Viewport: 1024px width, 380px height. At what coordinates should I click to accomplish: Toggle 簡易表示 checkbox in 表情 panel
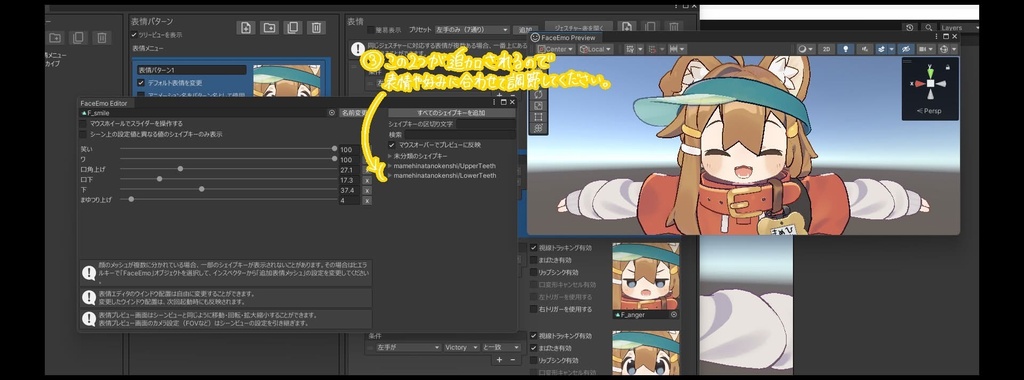coord(371,30)
